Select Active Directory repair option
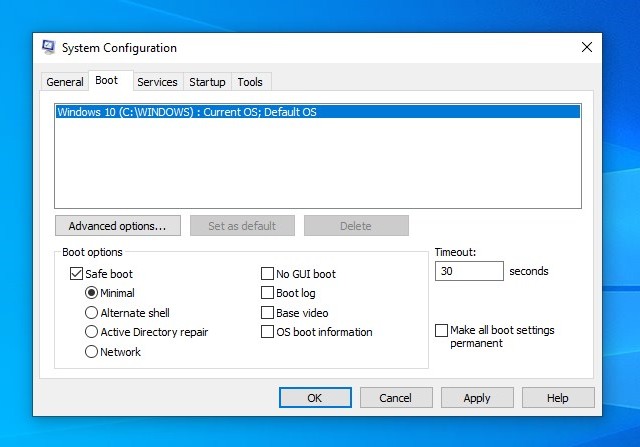The height and width of the screenshot is (447, 640). click(91, 332)
